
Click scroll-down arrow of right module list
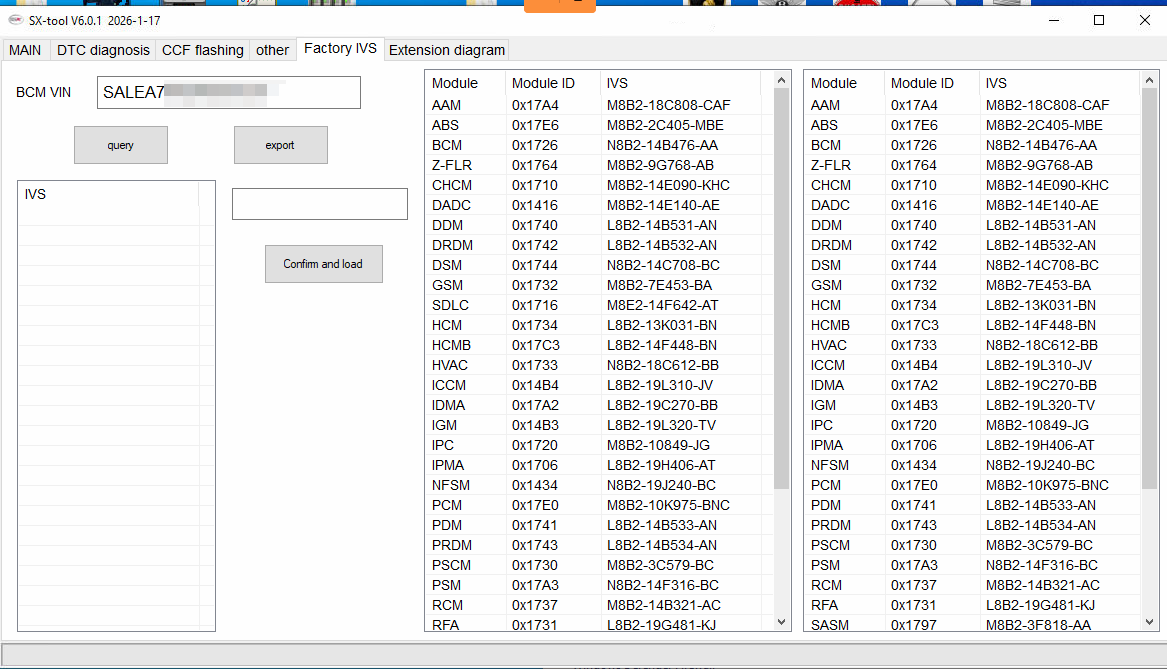[x=1151, y=622]
